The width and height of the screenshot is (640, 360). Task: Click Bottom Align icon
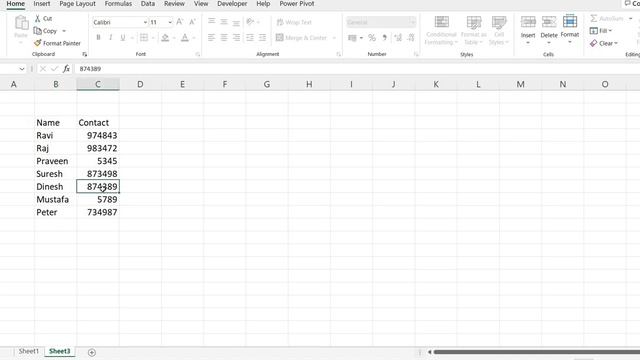point(236,22)
